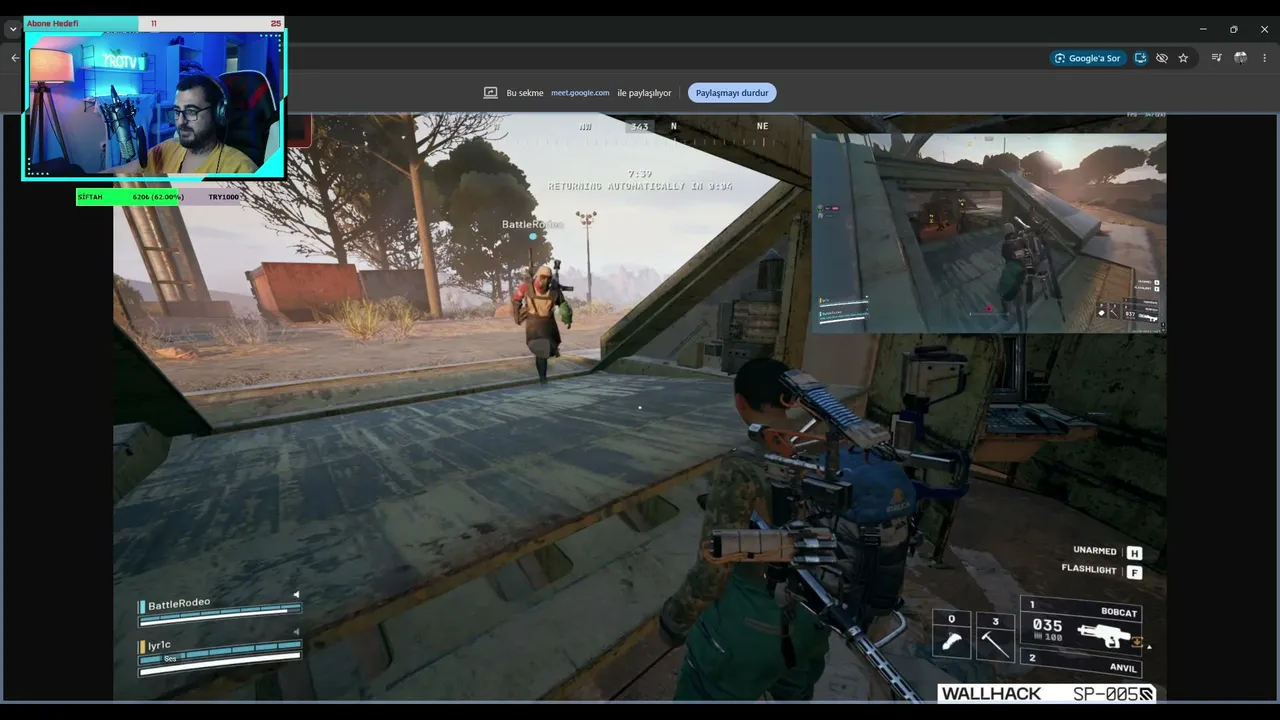1280x720 pixels.
Task: Click the H key for UNARMED
Action: point(1134,553)
